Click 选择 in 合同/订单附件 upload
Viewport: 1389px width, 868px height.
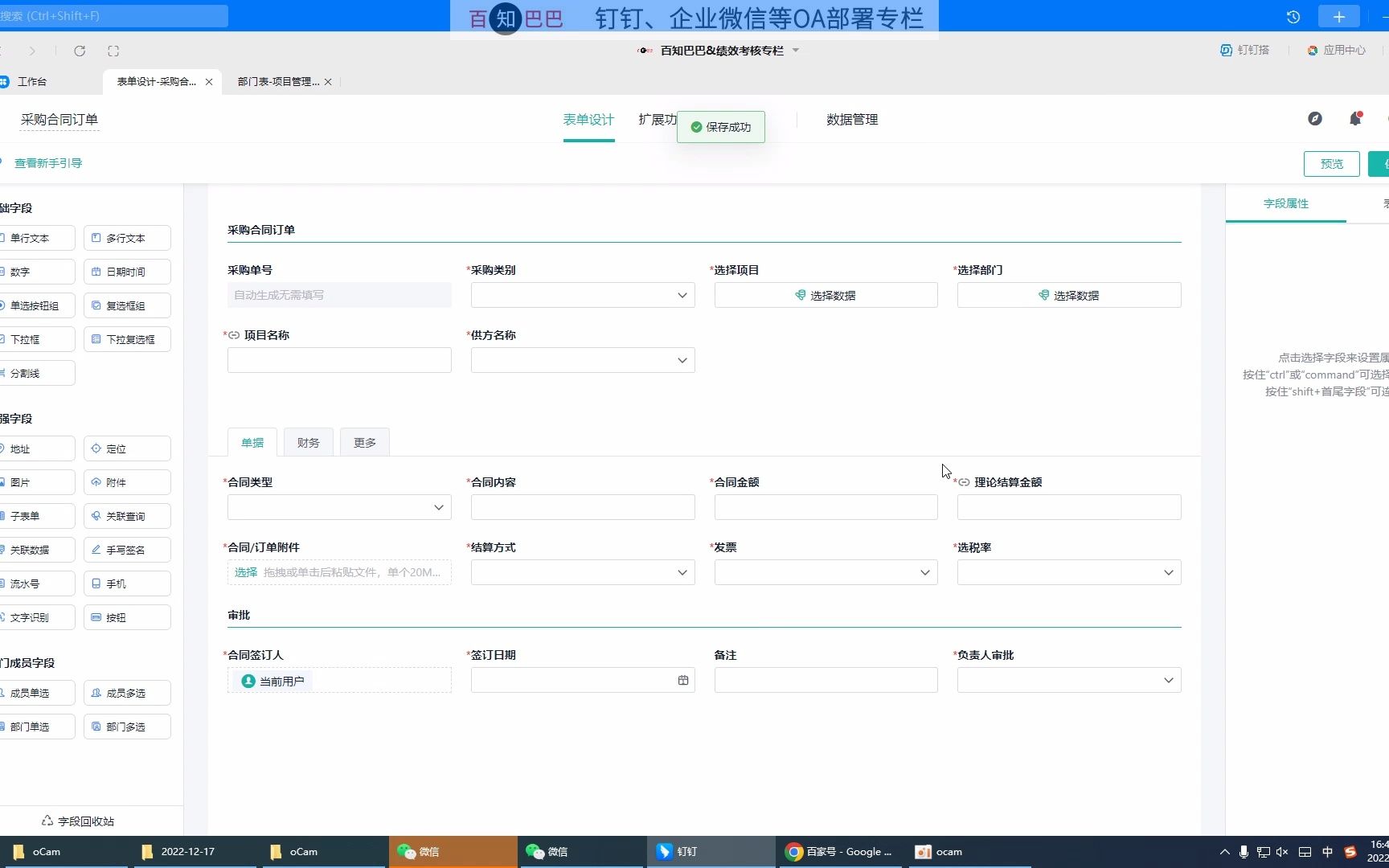pos(246,572)
